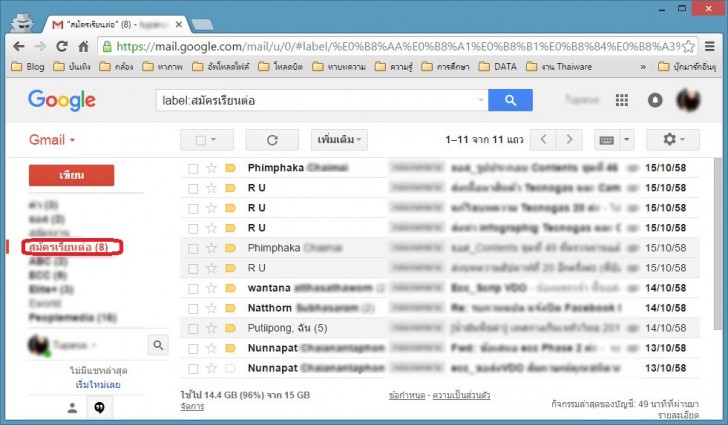This screenshot has width=728, height=425.
Task: Open the งาน Thaiware bookmark folder
Action: 559,67
